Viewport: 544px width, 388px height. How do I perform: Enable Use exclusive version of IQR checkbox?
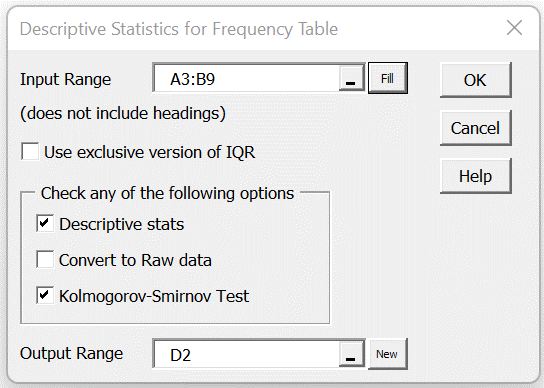point(30,152)
